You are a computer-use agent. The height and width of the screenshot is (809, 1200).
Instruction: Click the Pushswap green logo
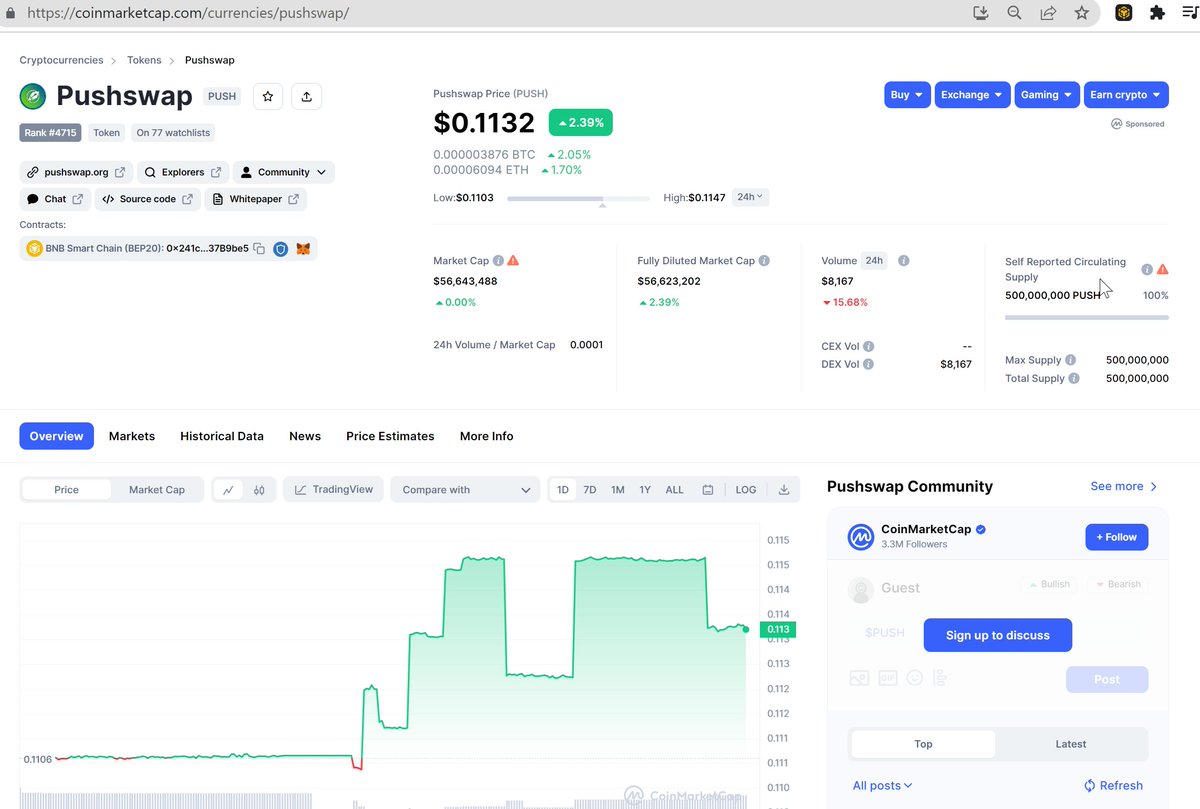(x=33, y=96)
